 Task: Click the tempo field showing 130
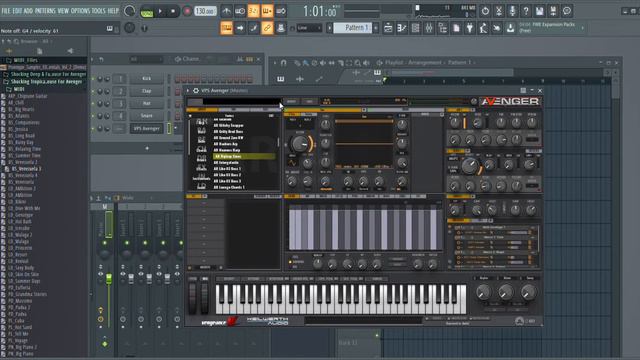coord(205,11)
